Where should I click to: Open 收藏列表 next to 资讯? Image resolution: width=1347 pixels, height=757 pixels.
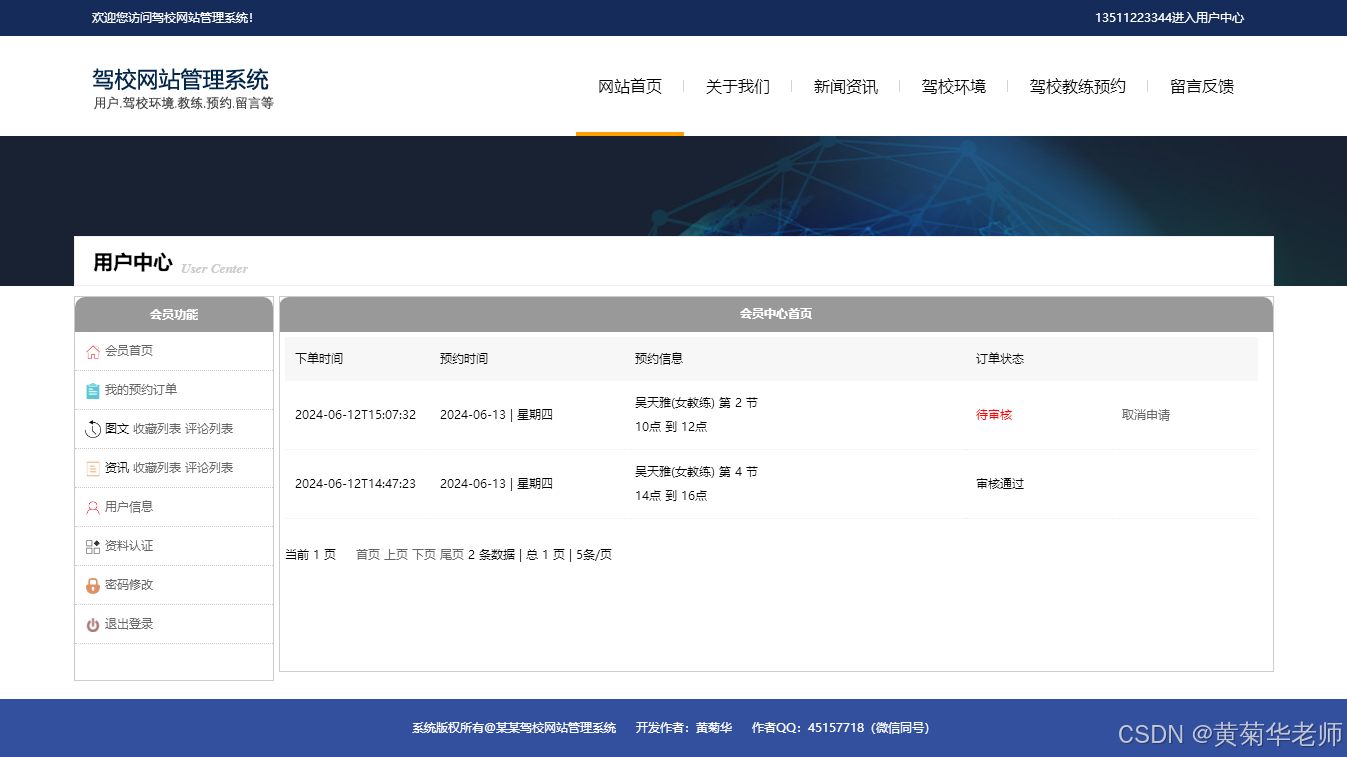[x=157, y=468]
